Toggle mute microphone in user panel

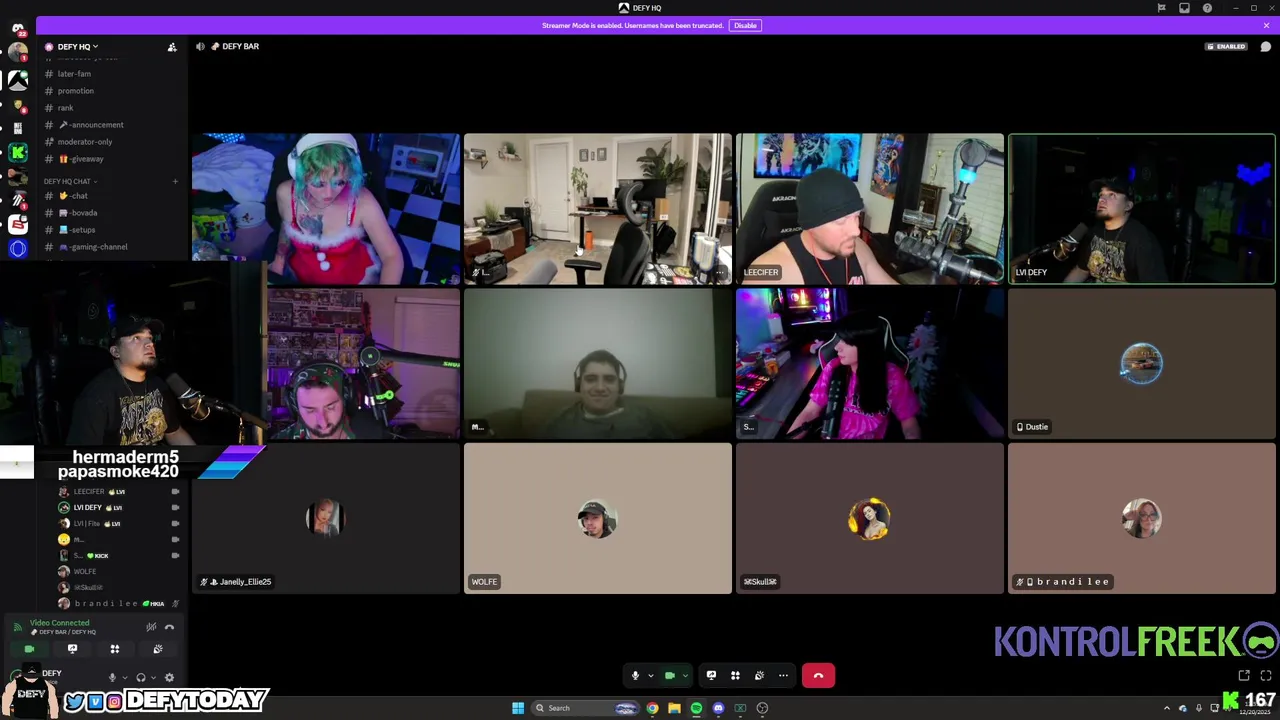pyautogui.click(x=112, y=677)
